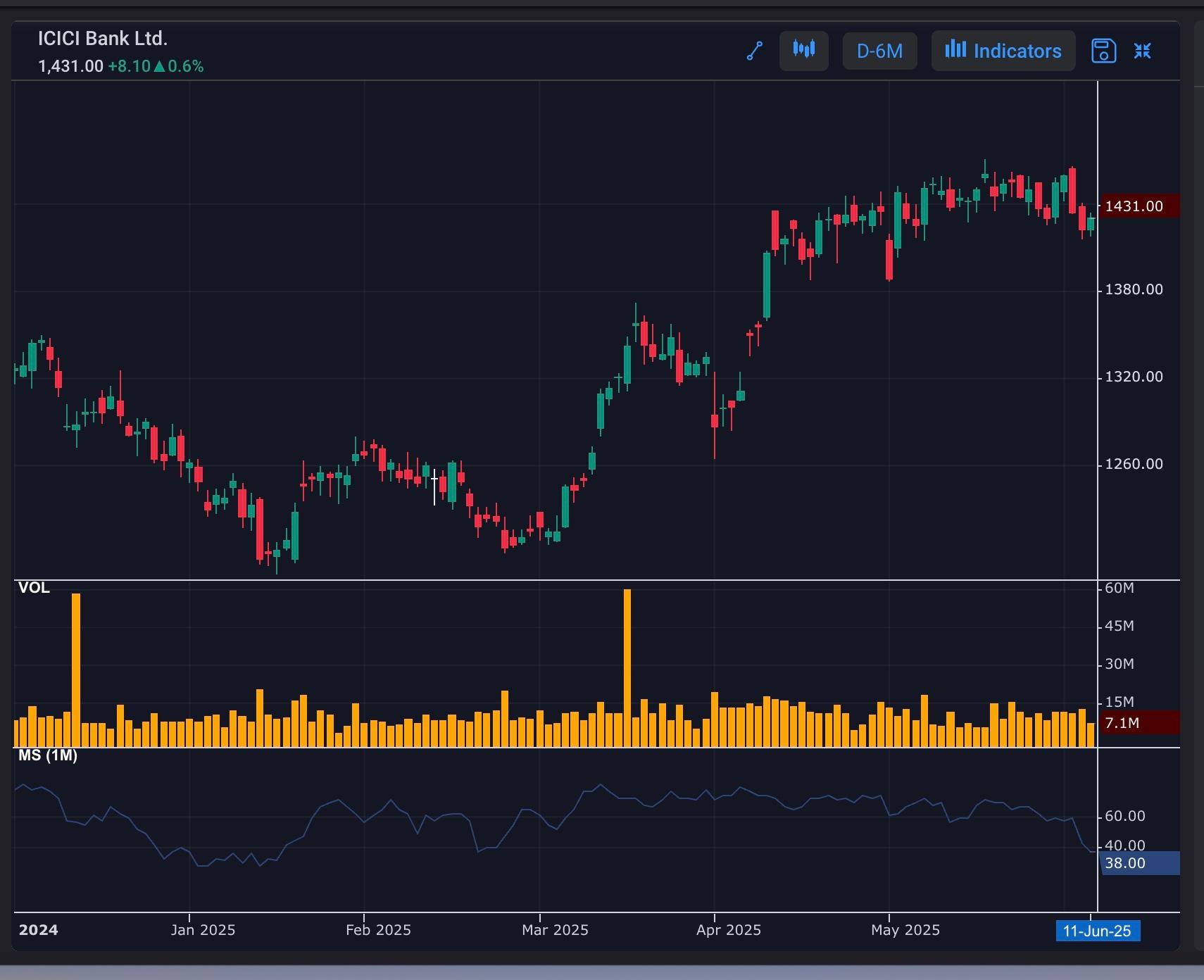
Task: Click the 40.00 MS axis label
Action: click(1125, 845)
